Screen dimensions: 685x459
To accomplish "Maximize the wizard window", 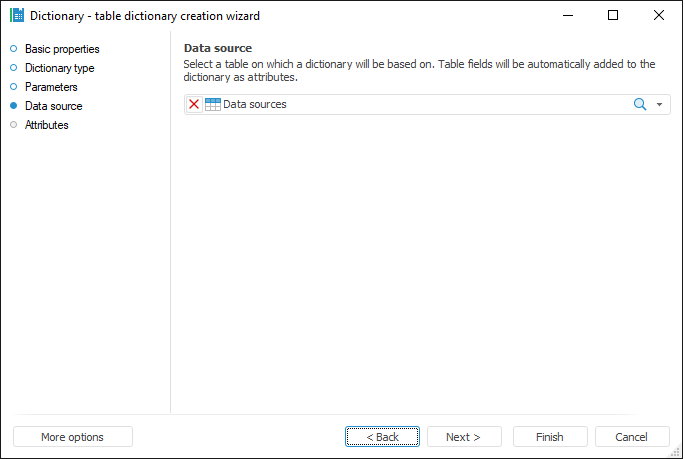I will point(613,16).
